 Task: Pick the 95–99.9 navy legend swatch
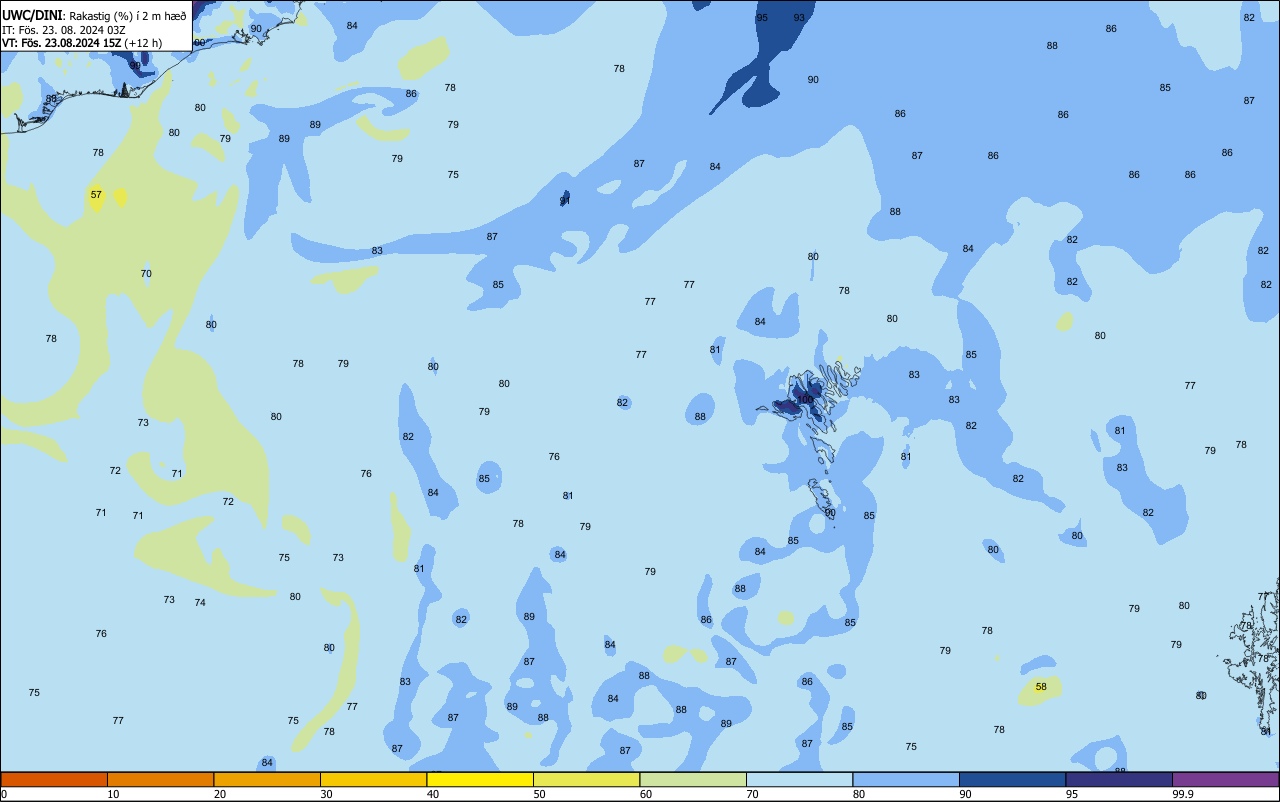point(1119,779)
